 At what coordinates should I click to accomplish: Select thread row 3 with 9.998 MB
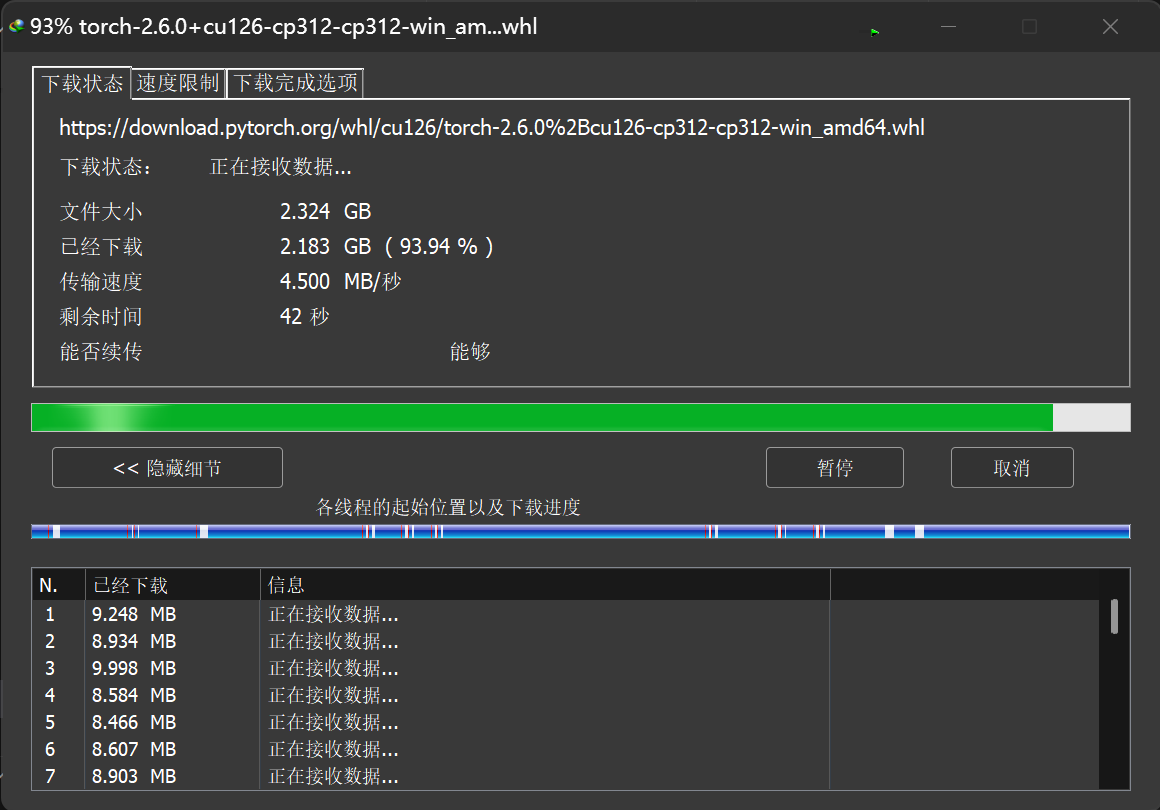(565, 668)
